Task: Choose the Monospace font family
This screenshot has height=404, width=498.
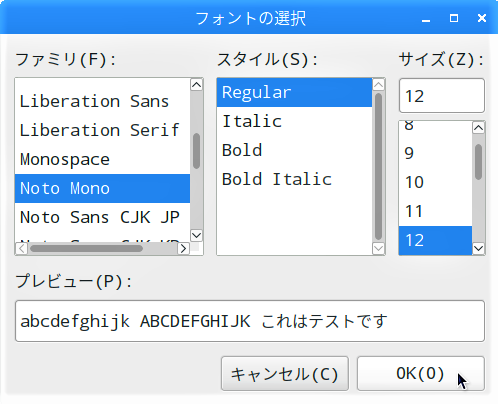Action: pyautogui.click(x=102, y=159)
